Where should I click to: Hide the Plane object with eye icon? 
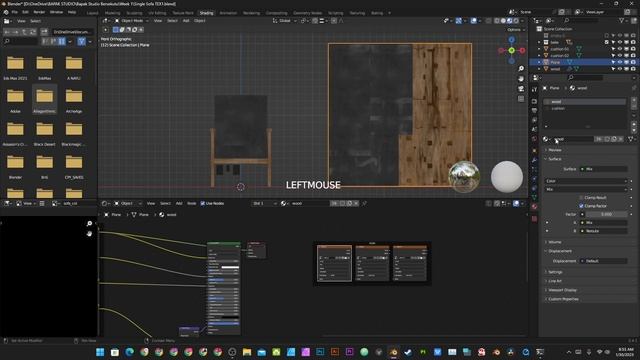pyautogui.click(x=620, y=62)
